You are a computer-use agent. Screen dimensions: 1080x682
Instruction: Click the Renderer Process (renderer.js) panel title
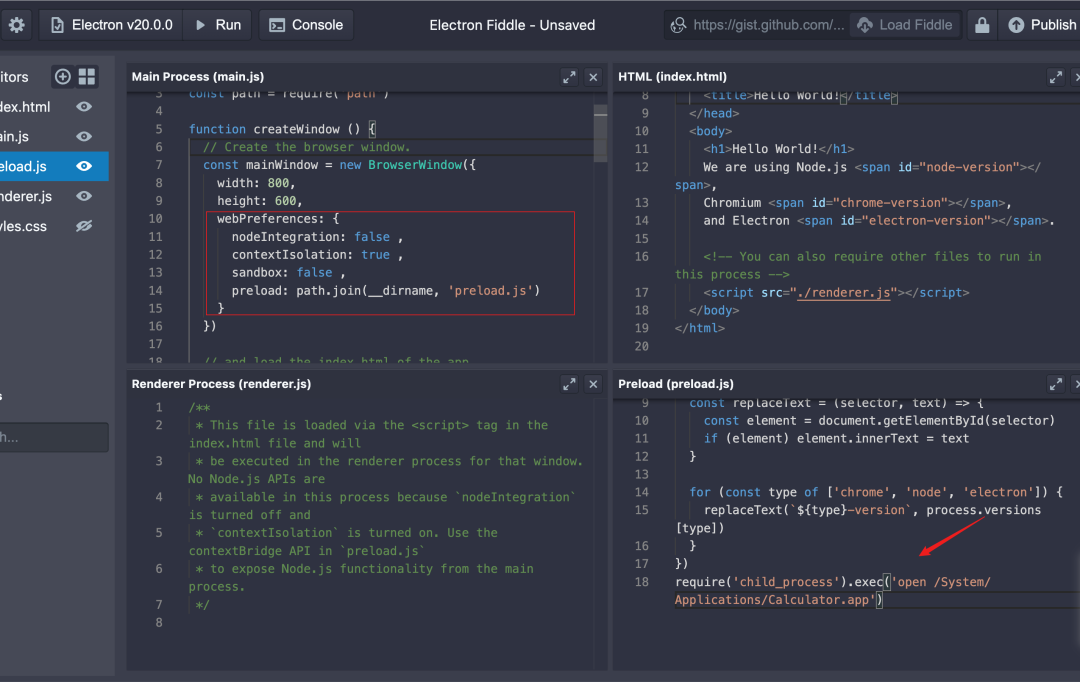(x=221, y=384)
